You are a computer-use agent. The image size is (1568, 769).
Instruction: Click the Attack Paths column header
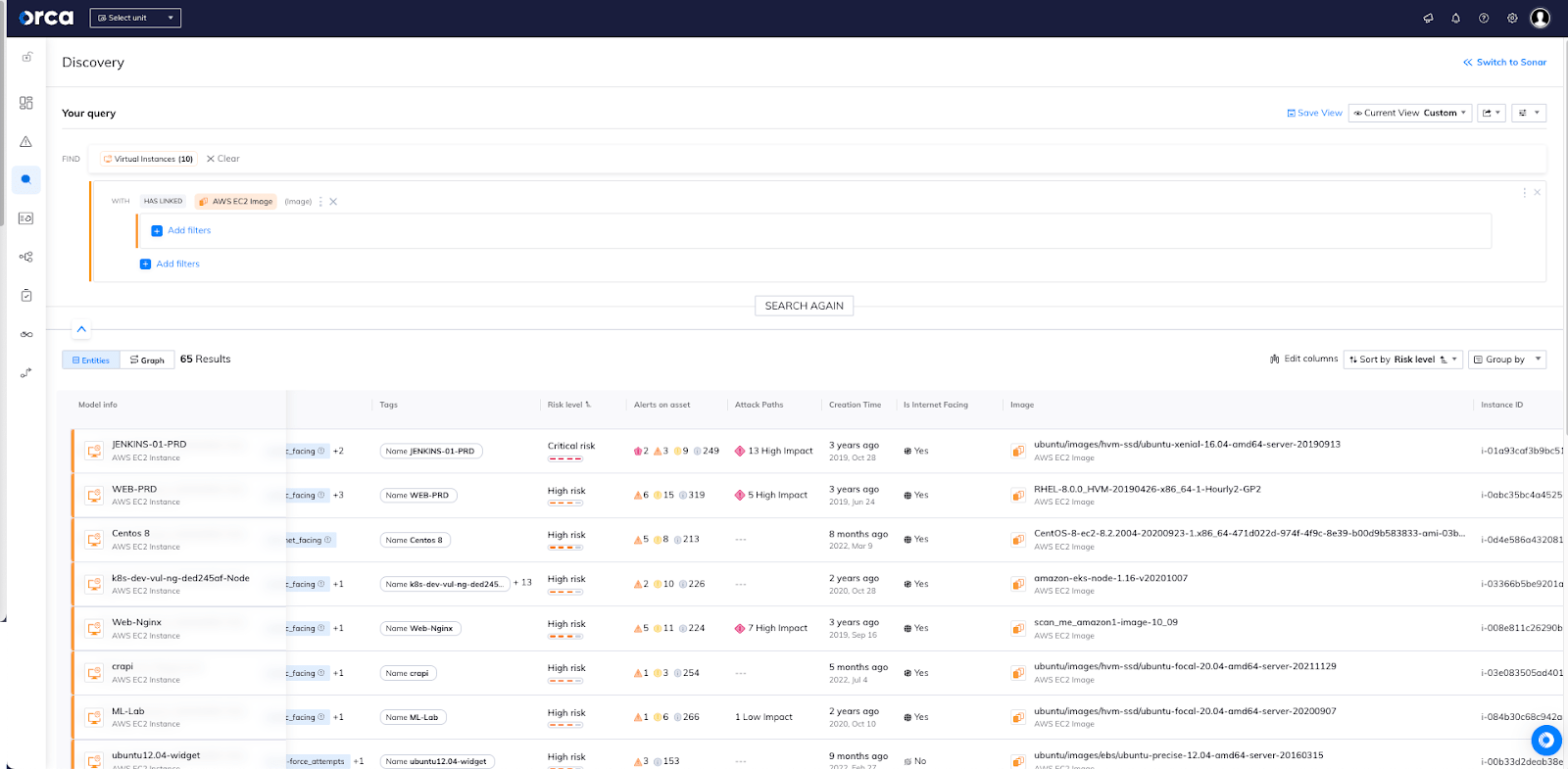[759, 405]
